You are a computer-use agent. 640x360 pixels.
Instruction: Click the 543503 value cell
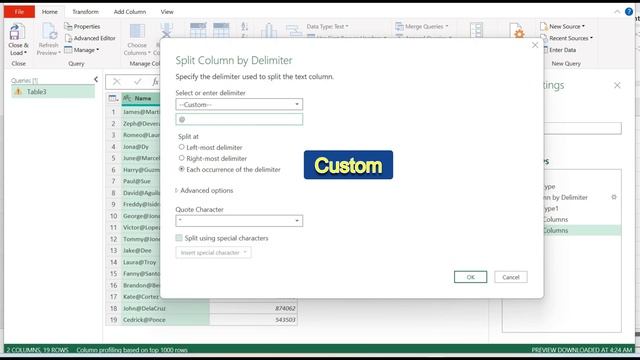[x=253, y=320]
